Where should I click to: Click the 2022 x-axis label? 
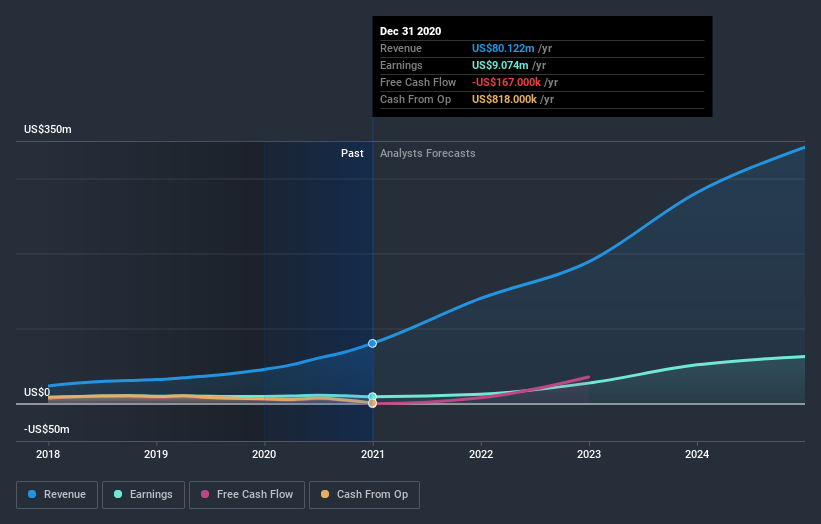(x=481, y=454)
